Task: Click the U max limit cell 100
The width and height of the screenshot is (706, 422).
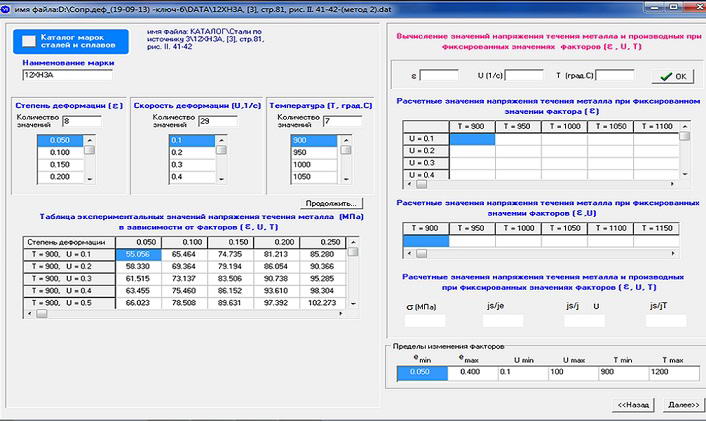Action: (x=573, y=373)
